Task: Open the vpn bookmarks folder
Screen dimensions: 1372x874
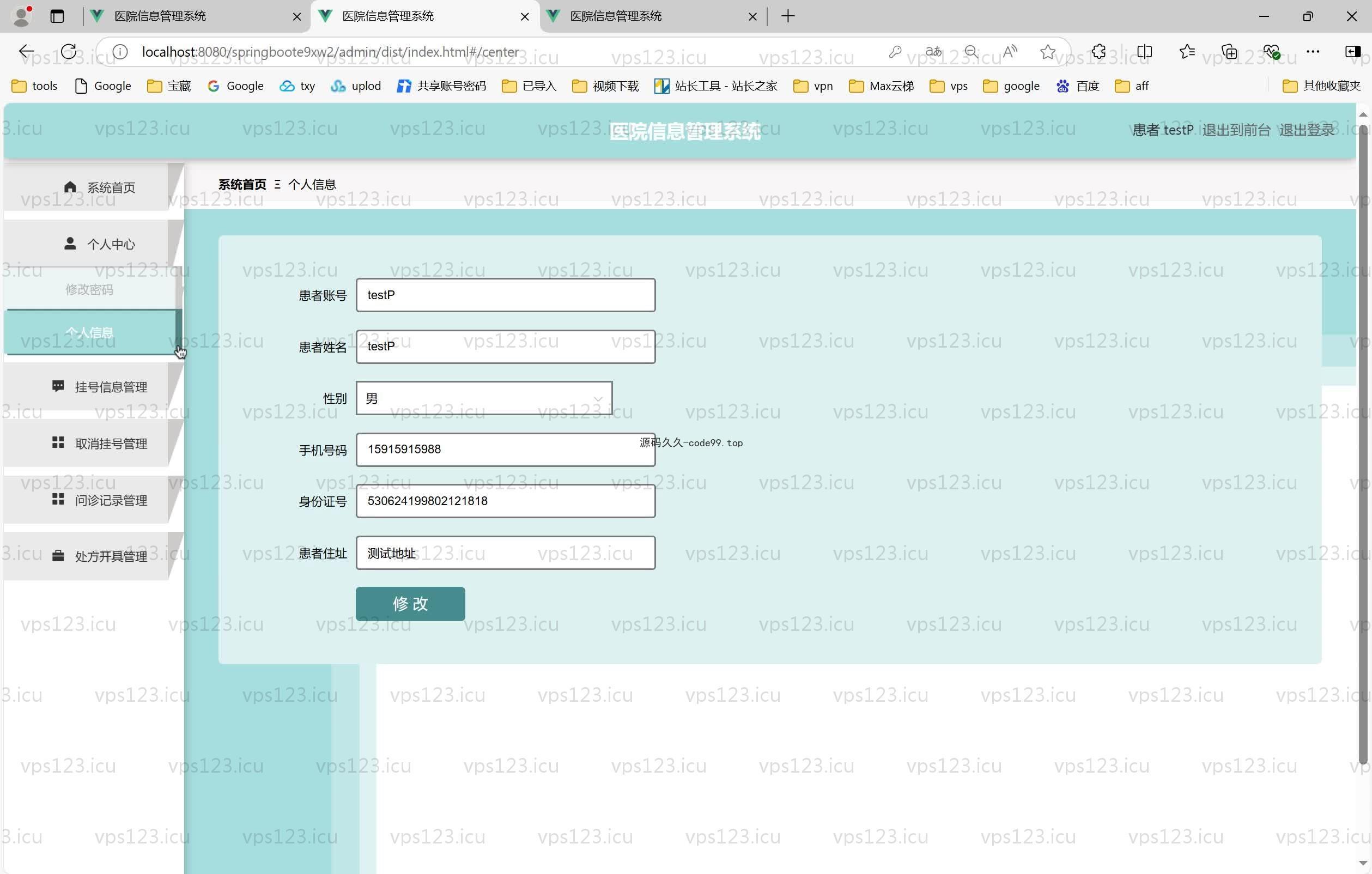Action: point(813,86)
